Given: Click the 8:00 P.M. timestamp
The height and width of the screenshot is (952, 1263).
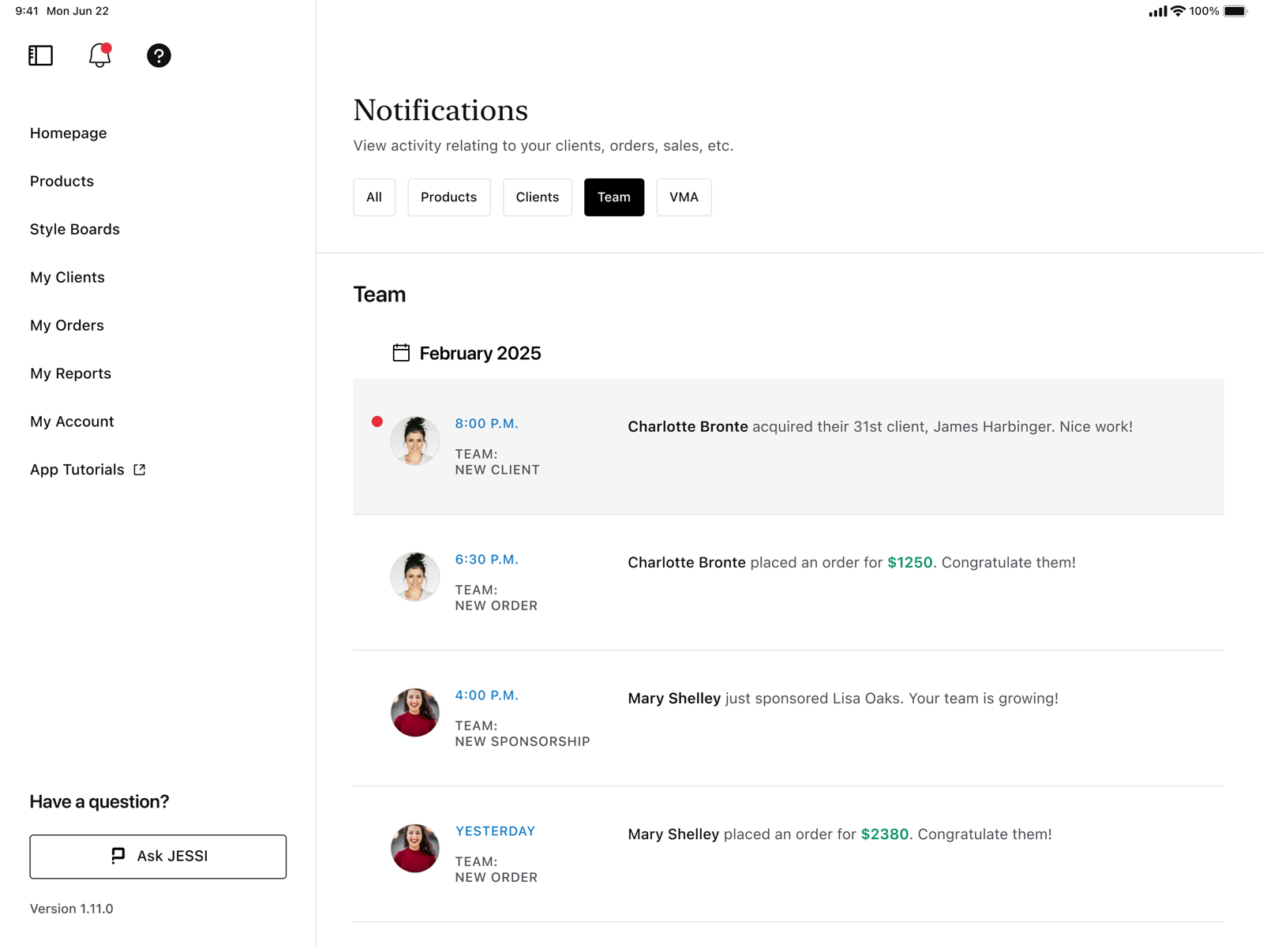Looking at the screenshot, I should point(486,424).
